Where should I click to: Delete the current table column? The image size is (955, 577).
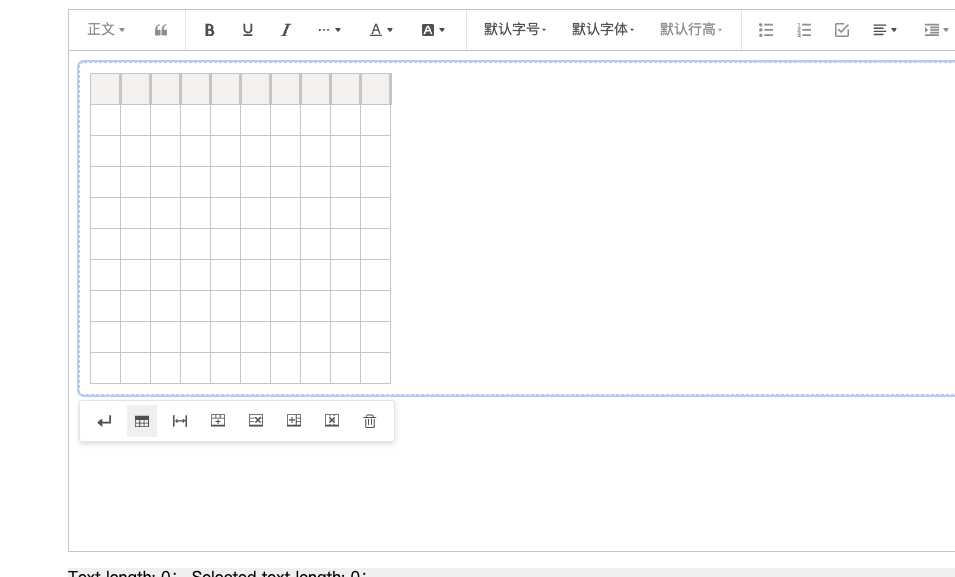pyautogui.click(x=332, y=421)
